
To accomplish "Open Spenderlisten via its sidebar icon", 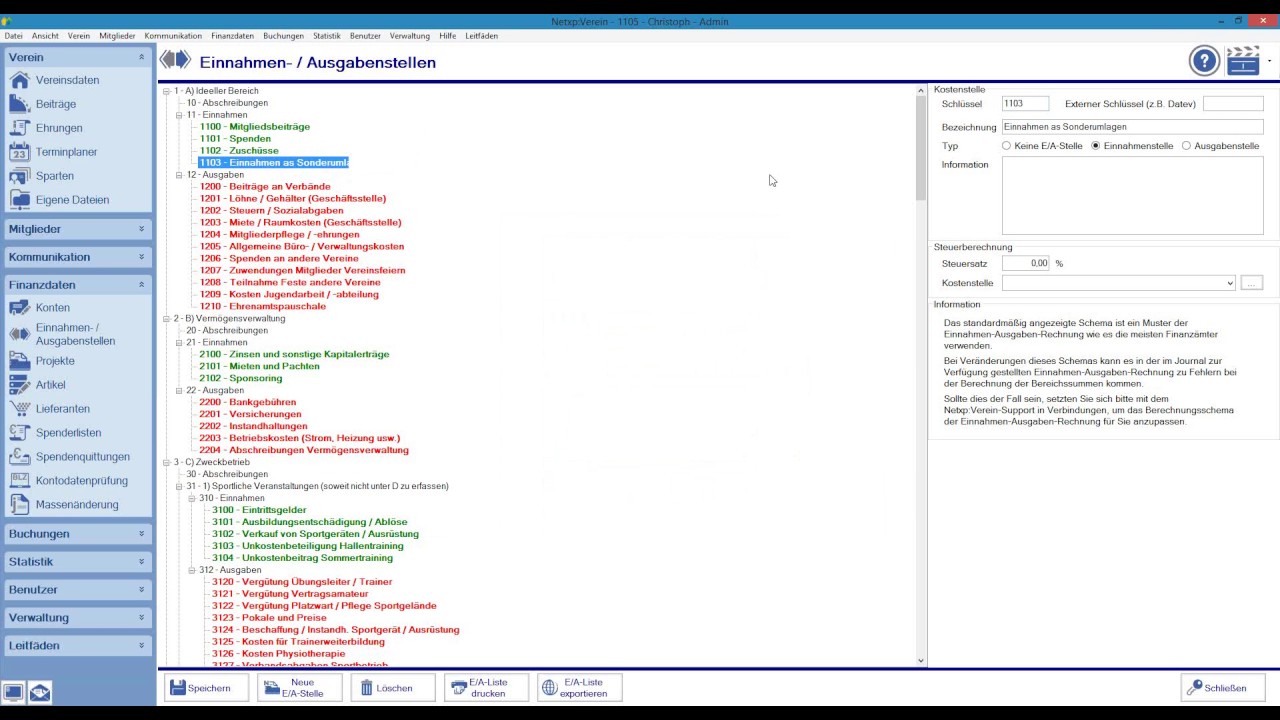I will pos(20,433).
